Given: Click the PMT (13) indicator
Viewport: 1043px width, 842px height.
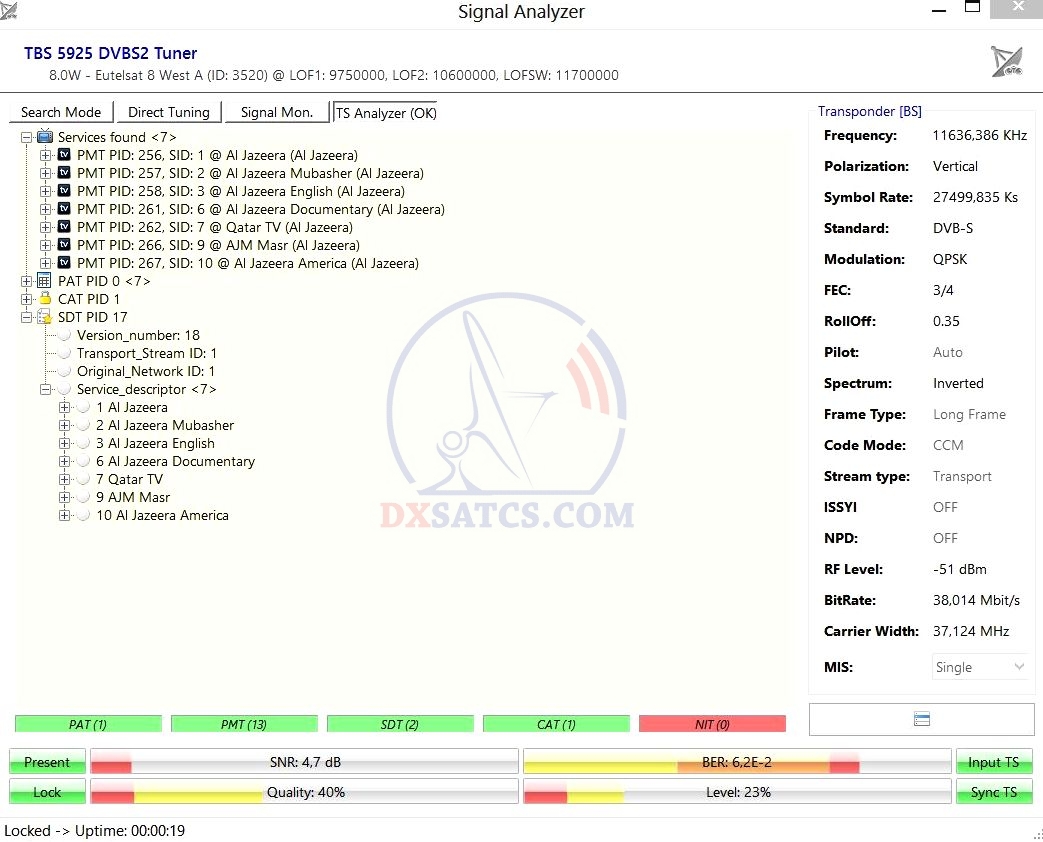Looking at the screenshot, I should click(x=244, y=724).
